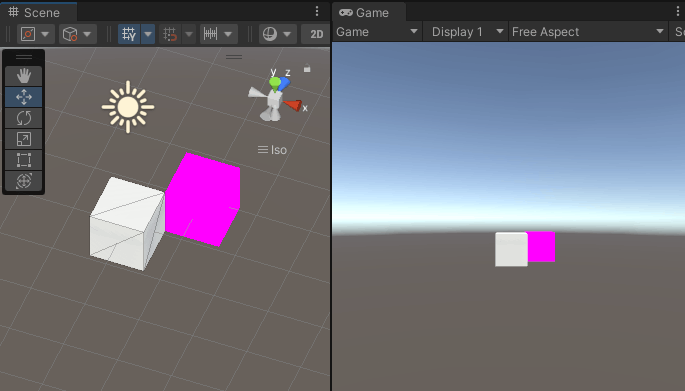
Task: Click the blue Z axis cone
Action: coord(284,83)
